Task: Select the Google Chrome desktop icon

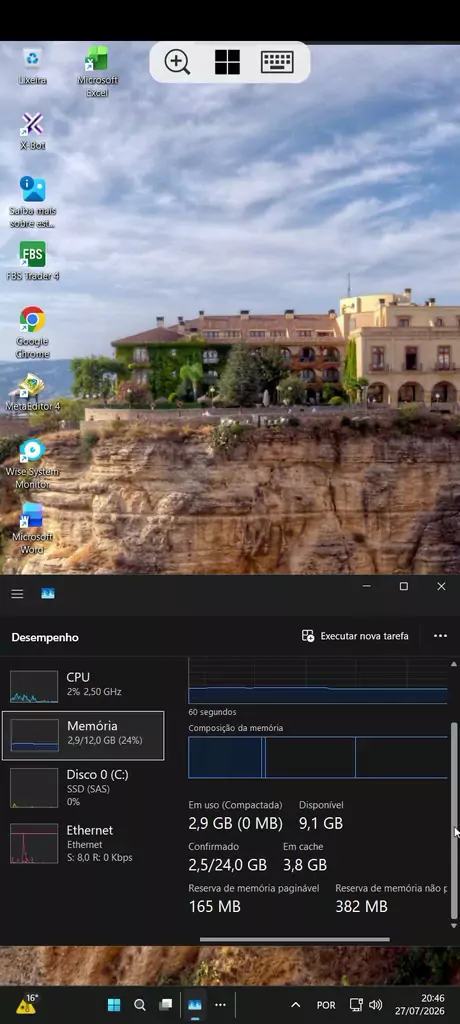Action: pos(32,332)
